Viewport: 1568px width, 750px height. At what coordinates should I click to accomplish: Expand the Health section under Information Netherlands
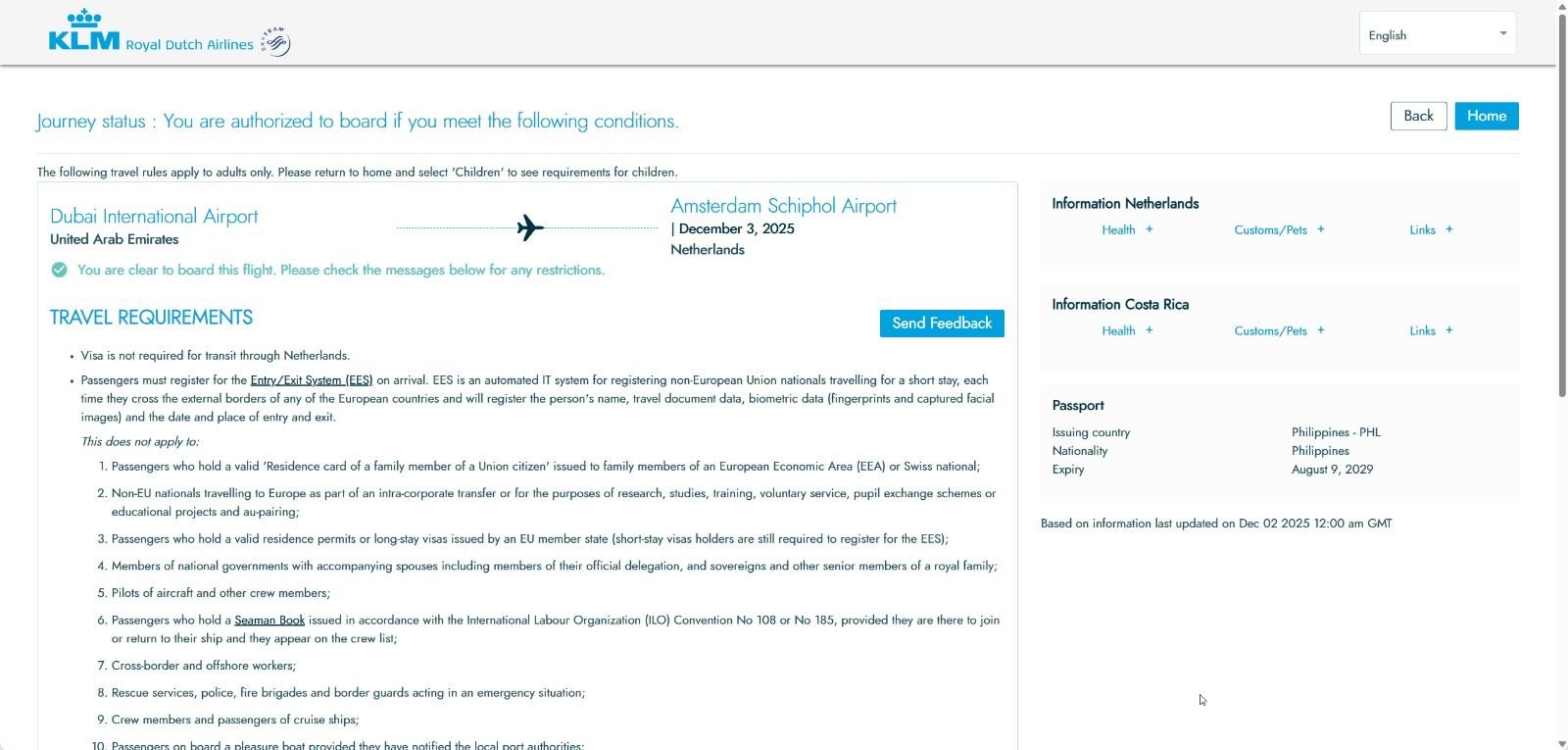(x=1125, y=229)
